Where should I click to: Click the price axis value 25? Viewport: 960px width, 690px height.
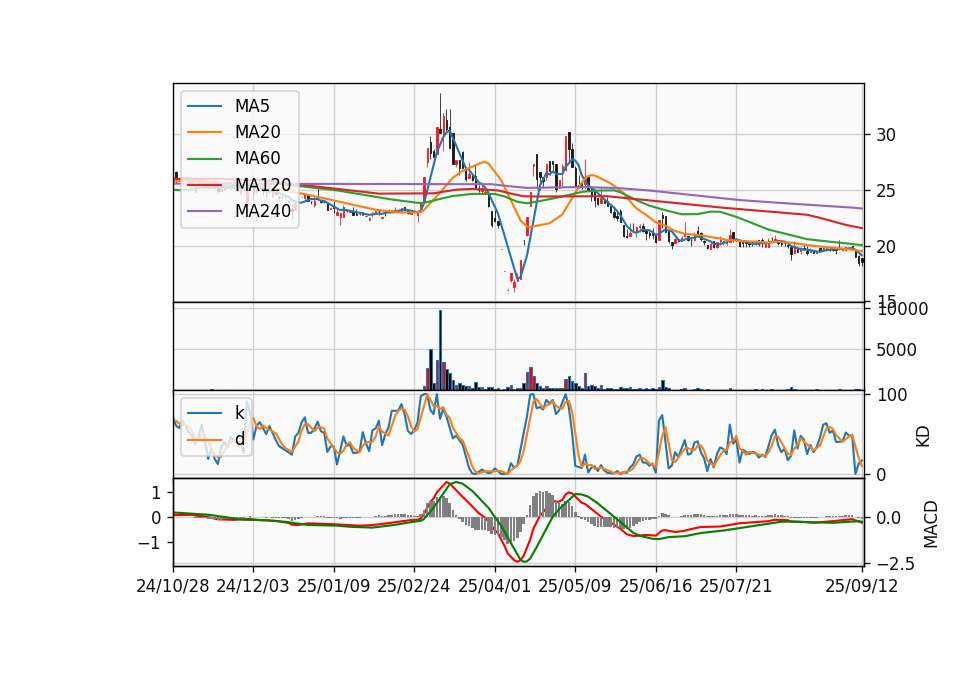pyautogui.click(x=886, y=191)
